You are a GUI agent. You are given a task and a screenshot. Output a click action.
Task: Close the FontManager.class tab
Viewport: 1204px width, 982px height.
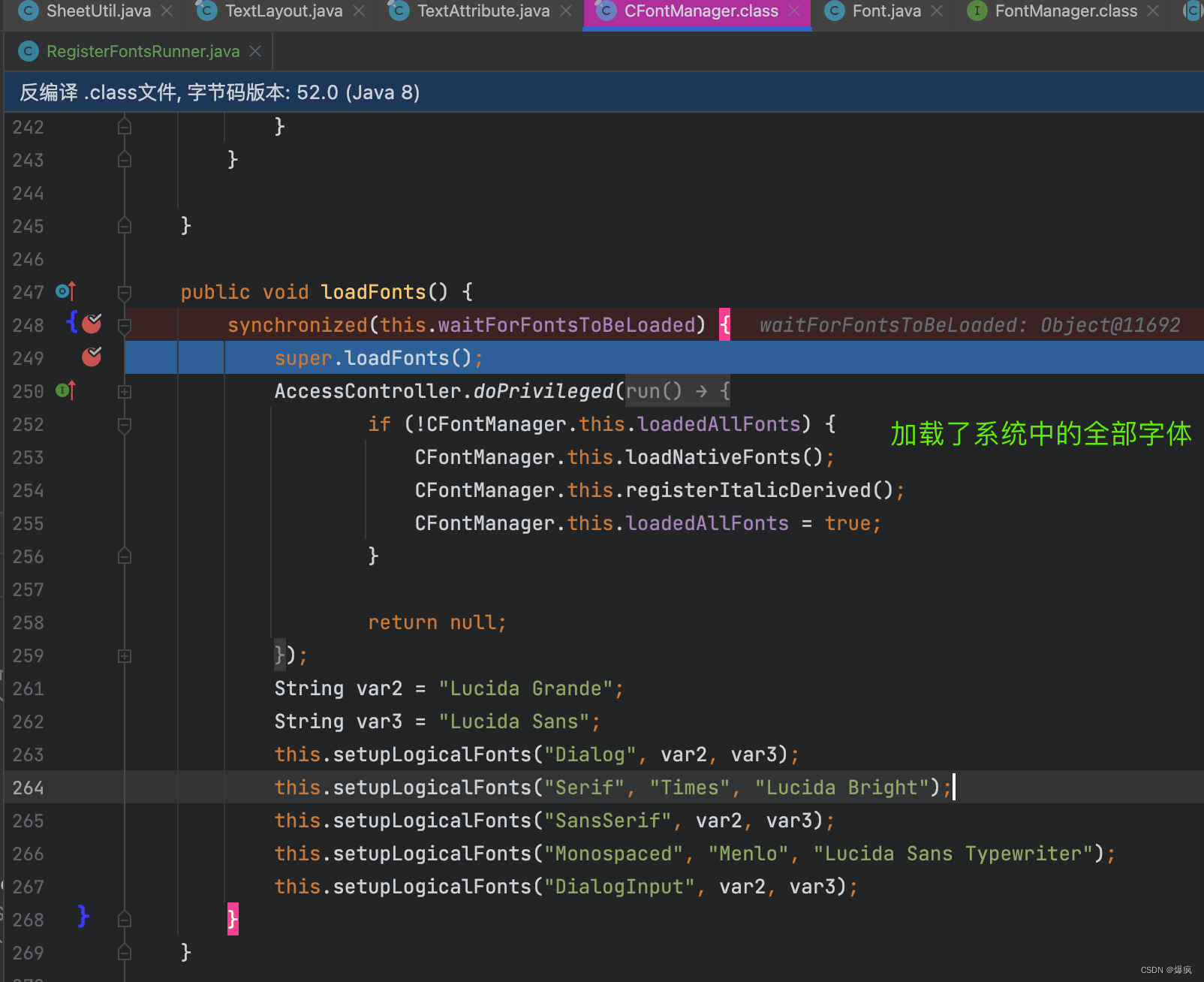pyautogui.click(x=1153, y=11)
